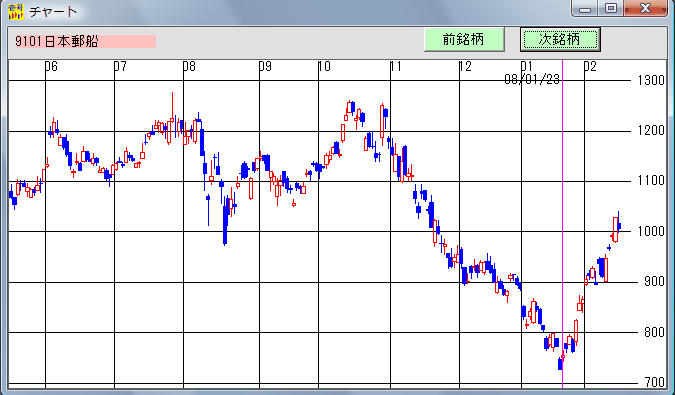Click the magenta vertical date marker line

coord(562,224)
